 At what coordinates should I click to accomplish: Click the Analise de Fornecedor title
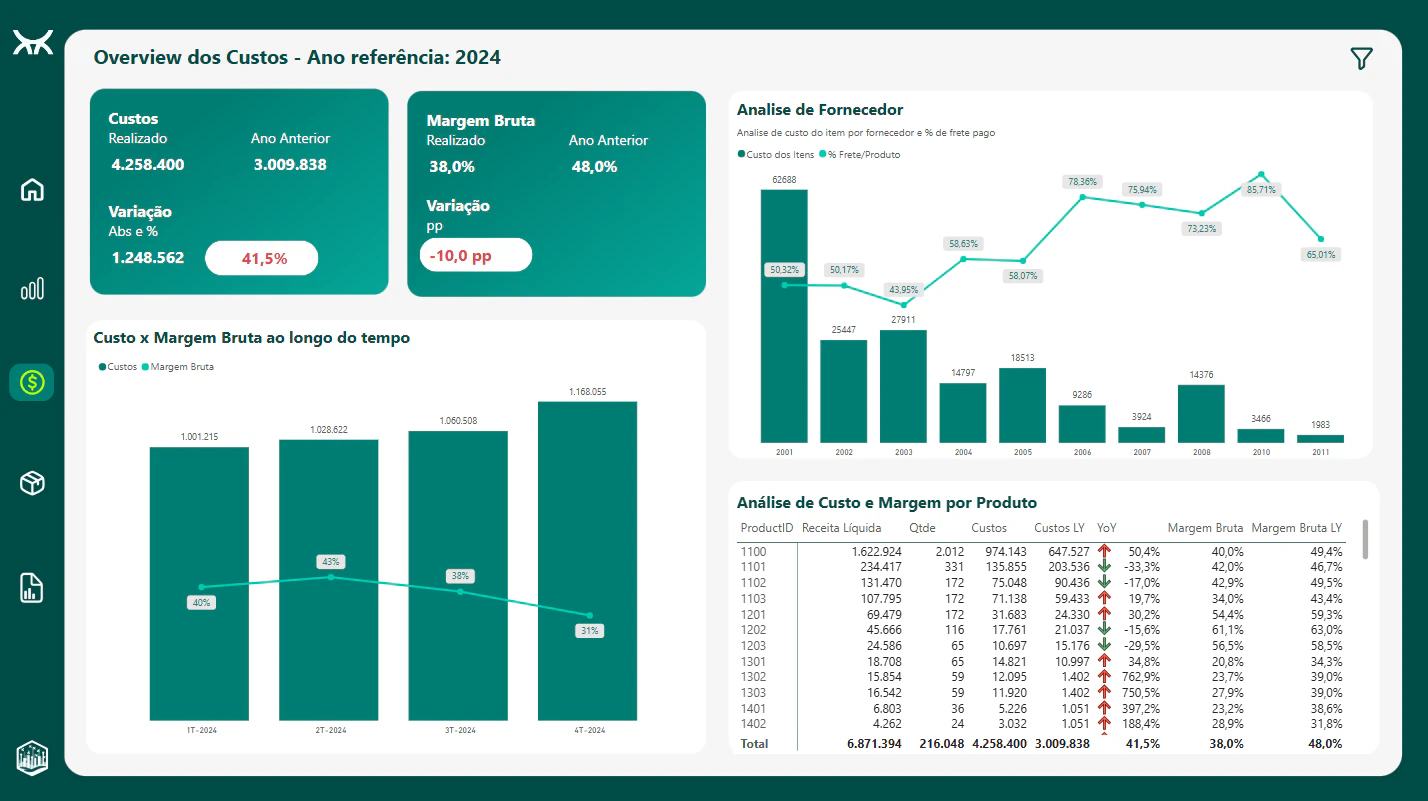click(820, 110)
